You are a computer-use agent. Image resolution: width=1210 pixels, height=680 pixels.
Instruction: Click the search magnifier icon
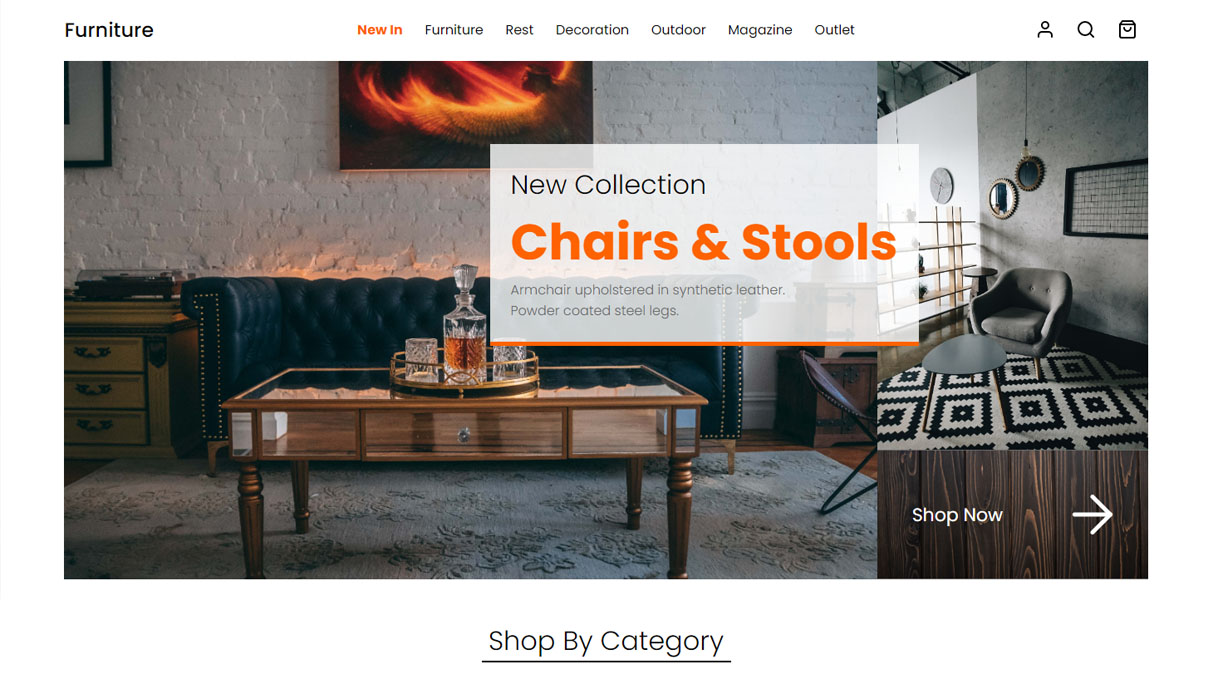pyautogui.click(x=1086, y=30)
